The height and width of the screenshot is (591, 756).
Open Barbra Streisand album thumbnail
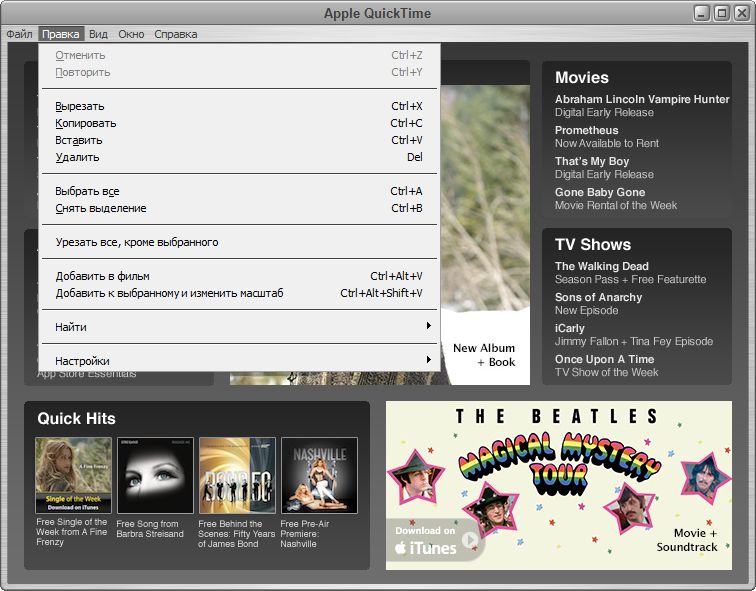(x=155, y=475)
